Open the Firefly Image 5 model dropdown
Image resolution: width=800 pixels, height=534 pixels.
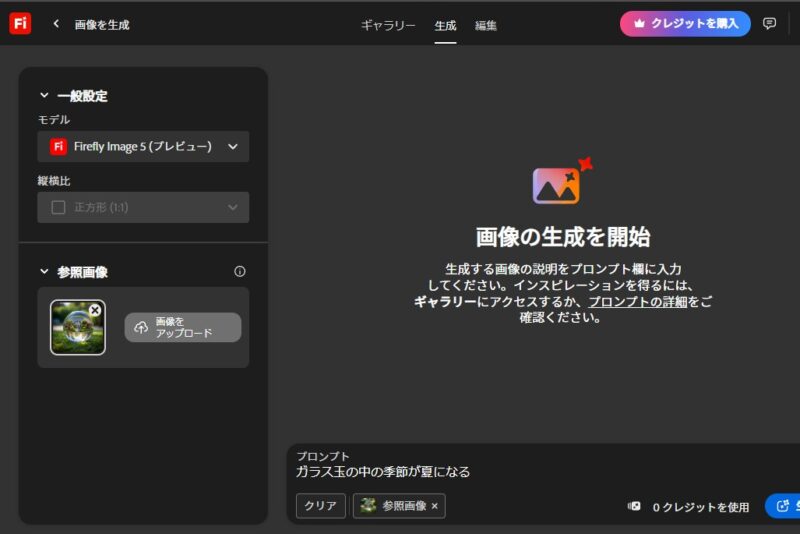click(x=143, y=147)
